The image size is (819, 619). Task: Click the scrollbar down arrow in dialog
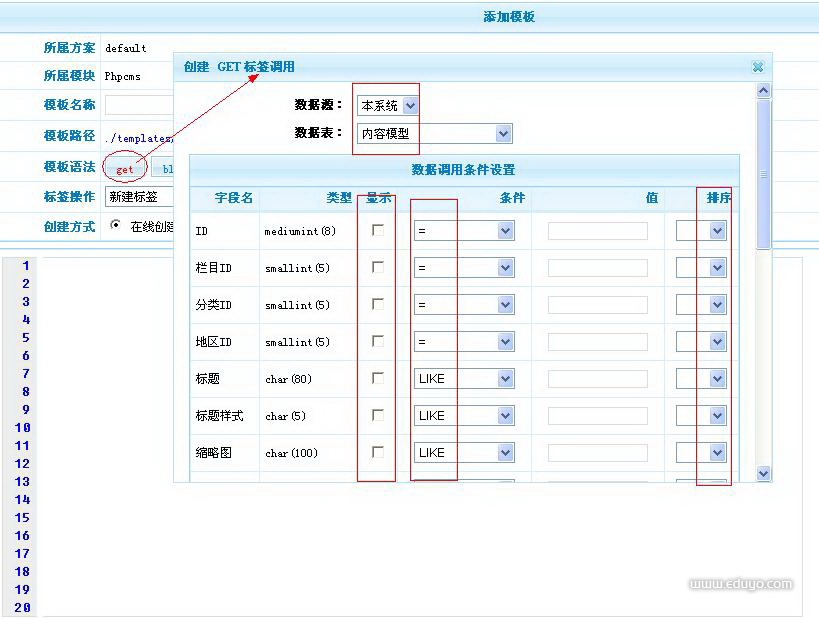764,473
